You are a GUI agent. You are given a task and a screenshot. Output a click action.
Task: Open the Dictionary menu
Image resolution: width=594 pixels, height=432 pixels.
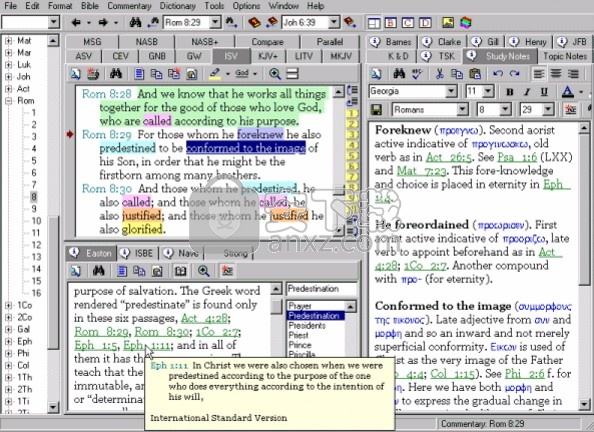[178, 6]
